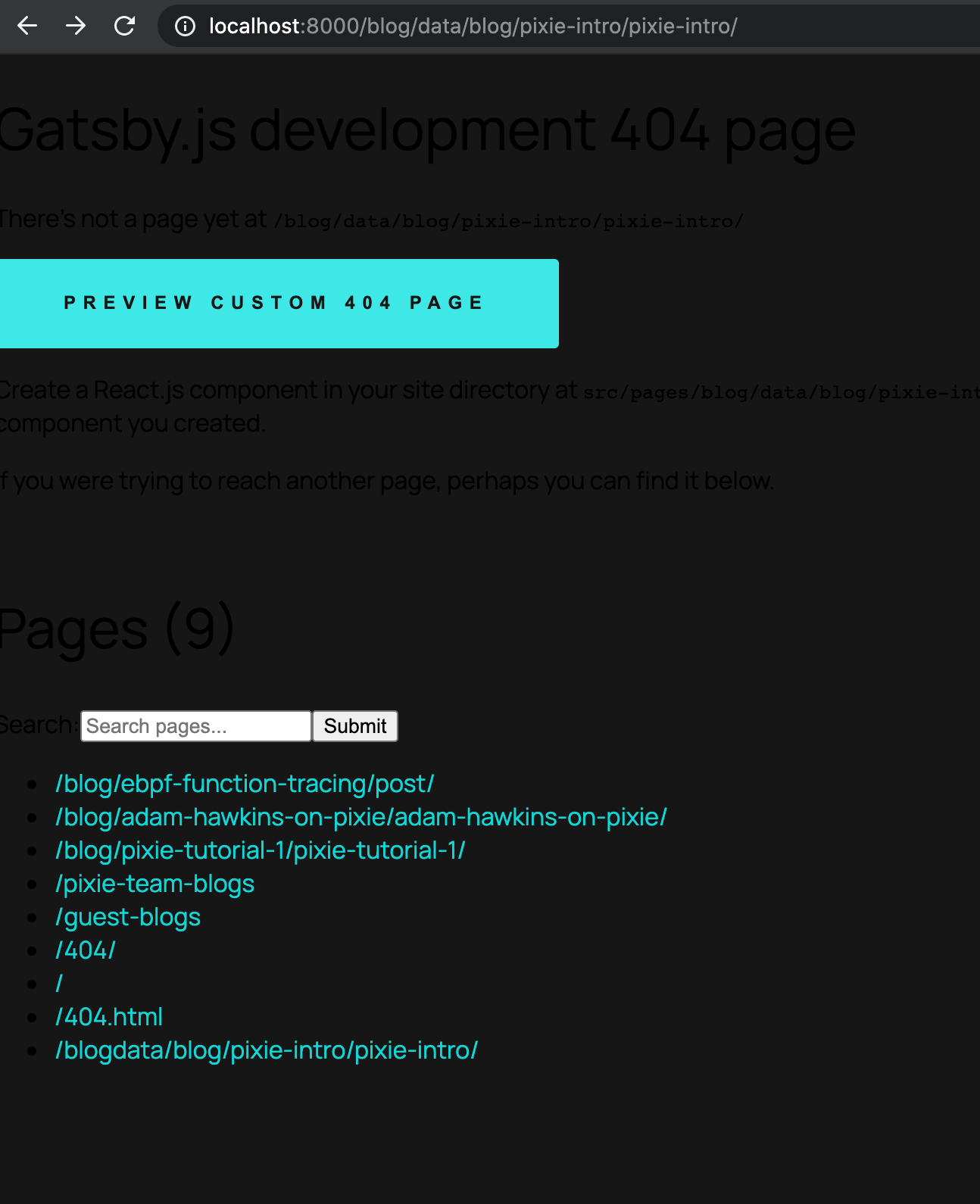Open Preview Custom 404 Page button

click(x=279, y=304)
